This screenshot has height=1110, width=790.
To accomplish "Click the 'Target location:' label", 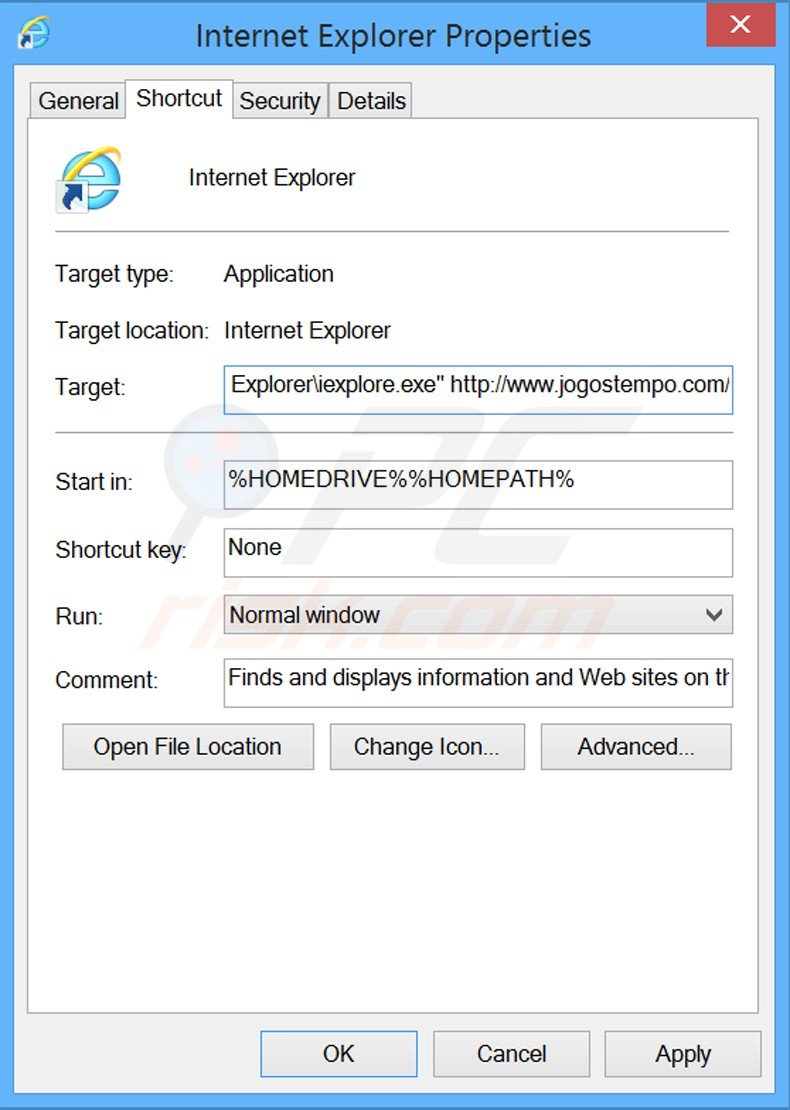I will [x=132, y=331].
